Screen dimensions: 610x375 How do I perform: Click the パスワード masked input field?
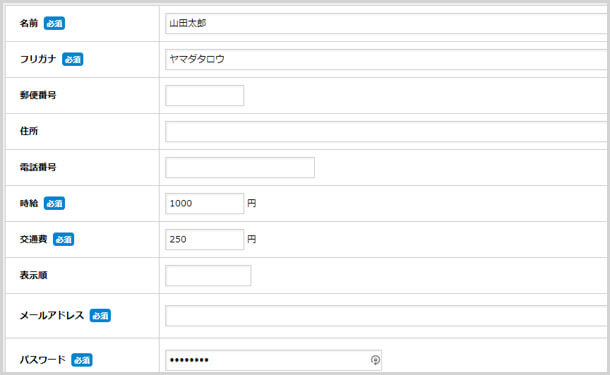273,360
